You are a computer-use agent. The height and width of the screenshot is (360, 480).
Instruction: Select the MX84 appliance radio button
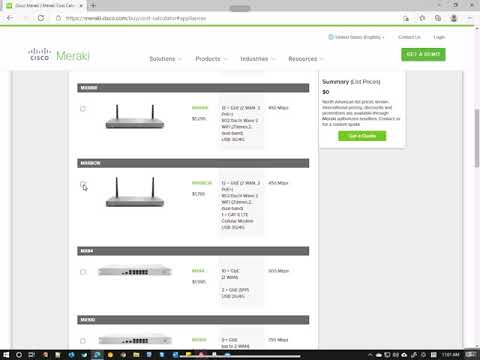[83, 272]
